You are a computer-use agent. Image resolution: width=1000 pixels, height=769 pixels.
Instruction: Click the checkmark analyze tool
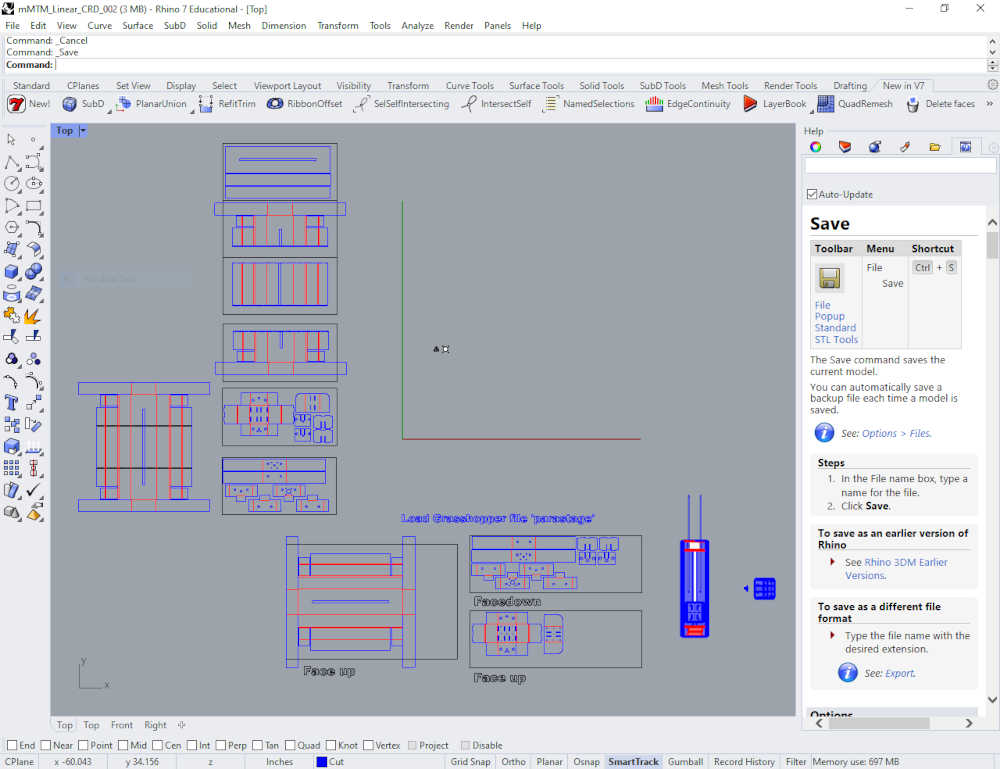[x=34, y=490]
